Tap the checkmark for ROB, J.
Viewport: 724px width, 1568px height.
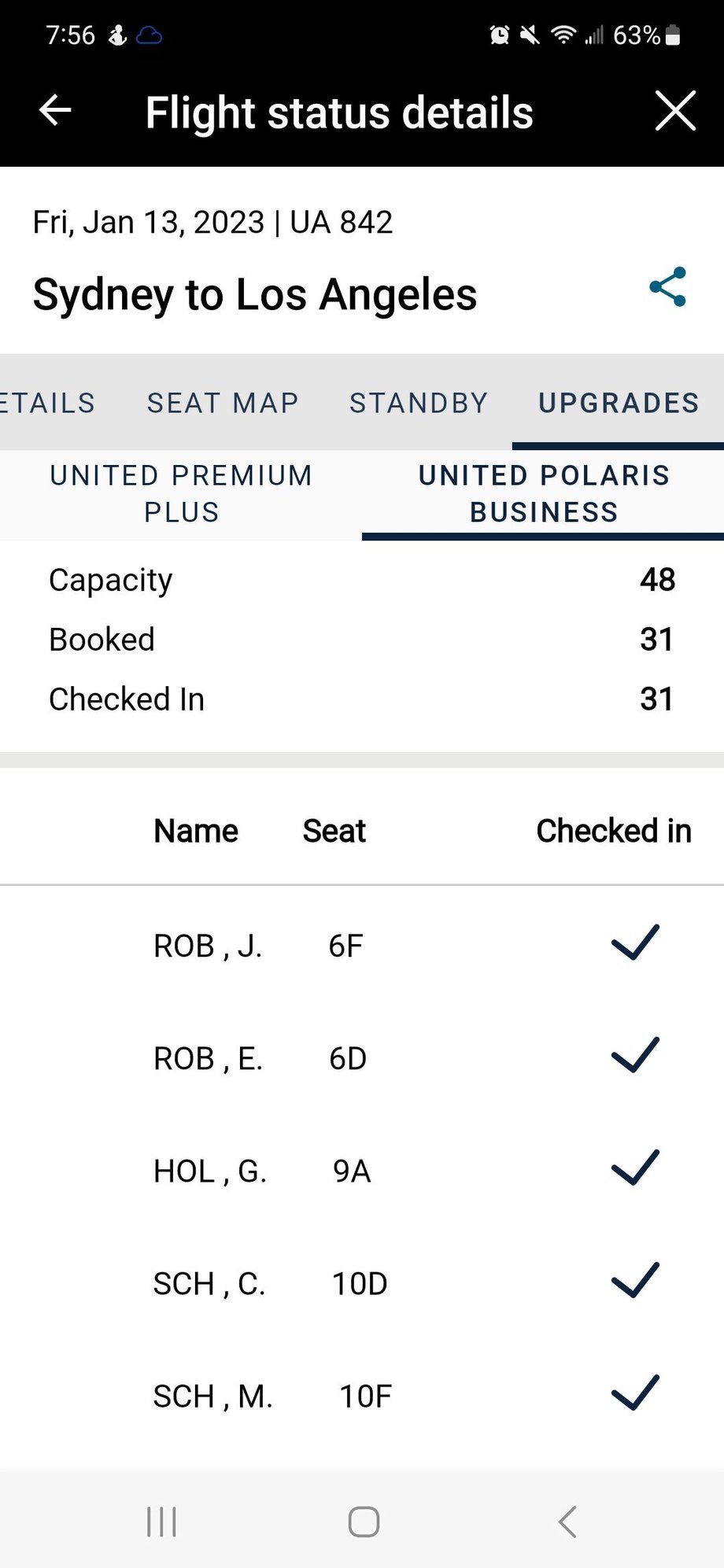point(635,943)
